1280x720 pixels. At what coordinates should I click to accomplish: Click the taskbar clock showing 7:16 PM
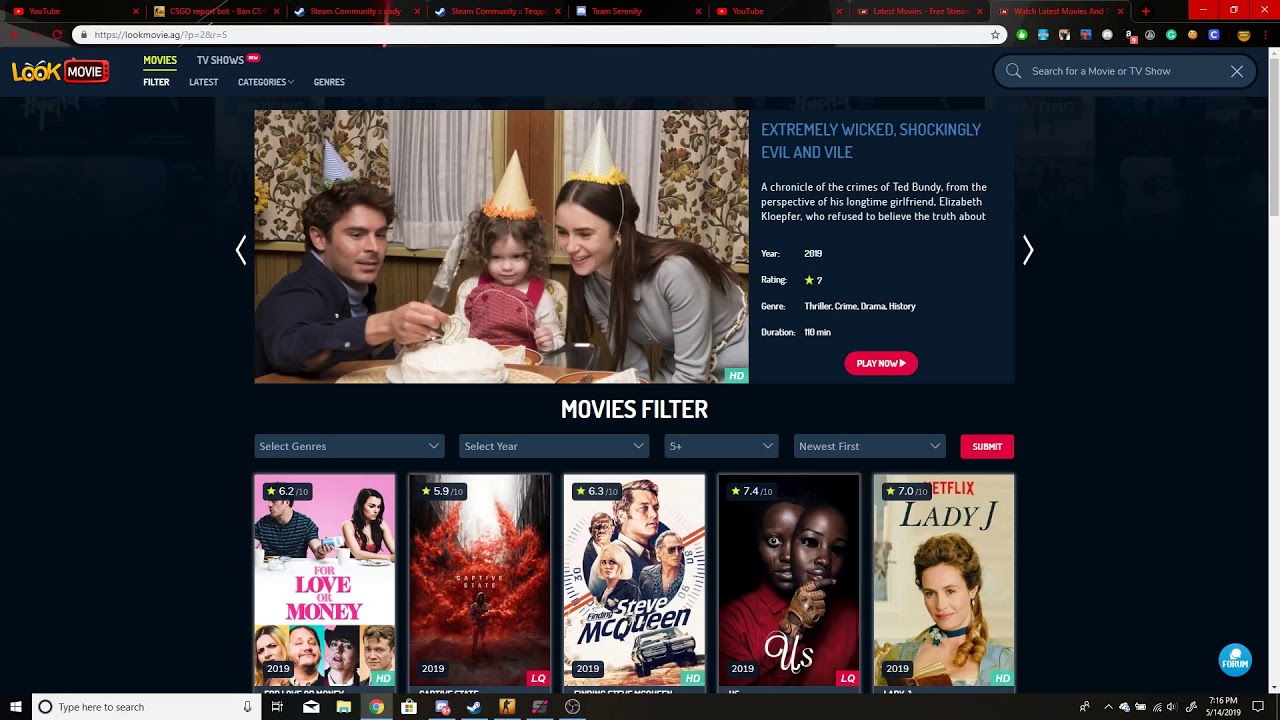1223,707
